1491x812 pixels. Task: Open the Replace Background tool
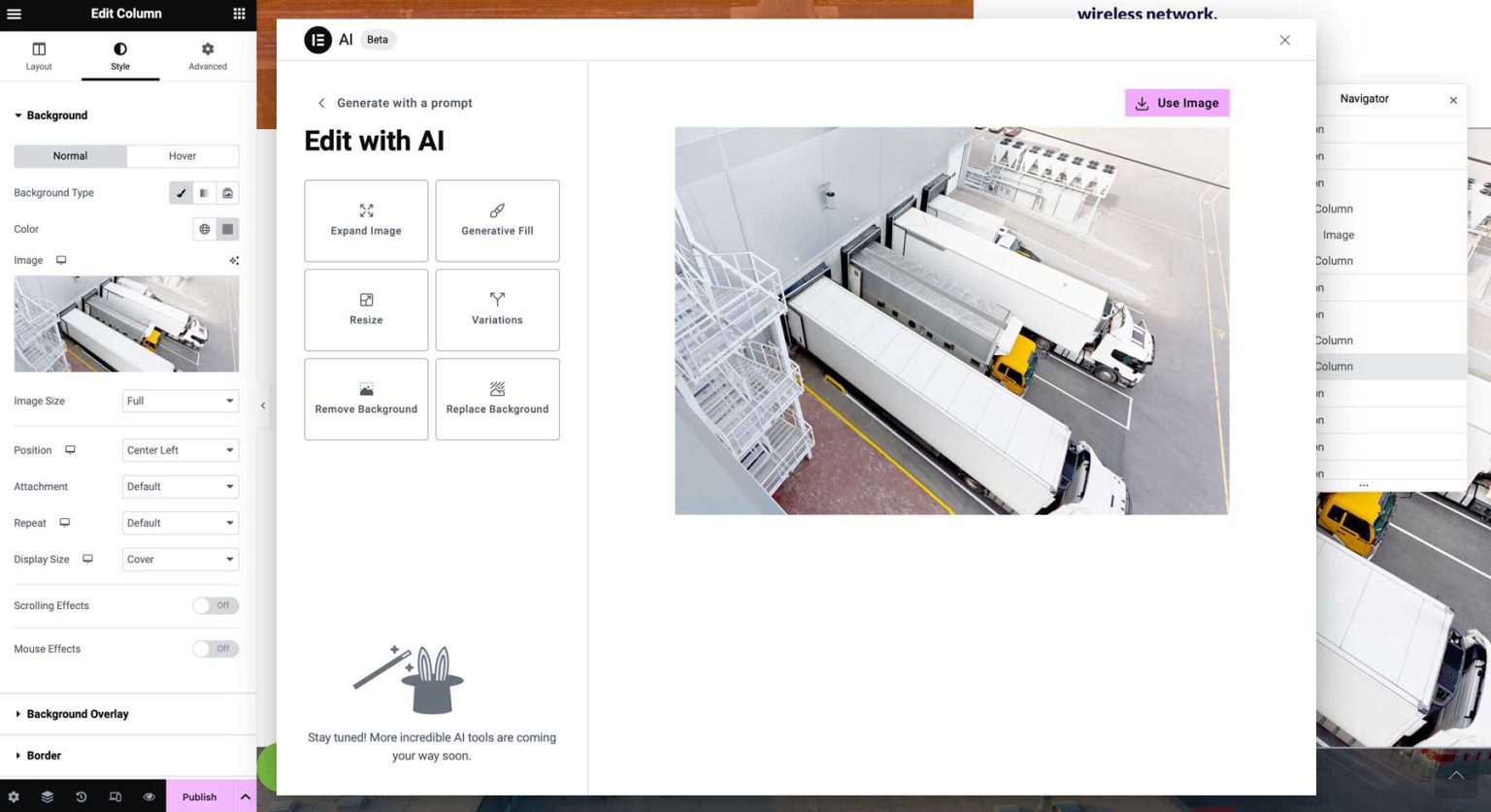tap(497, 399)
